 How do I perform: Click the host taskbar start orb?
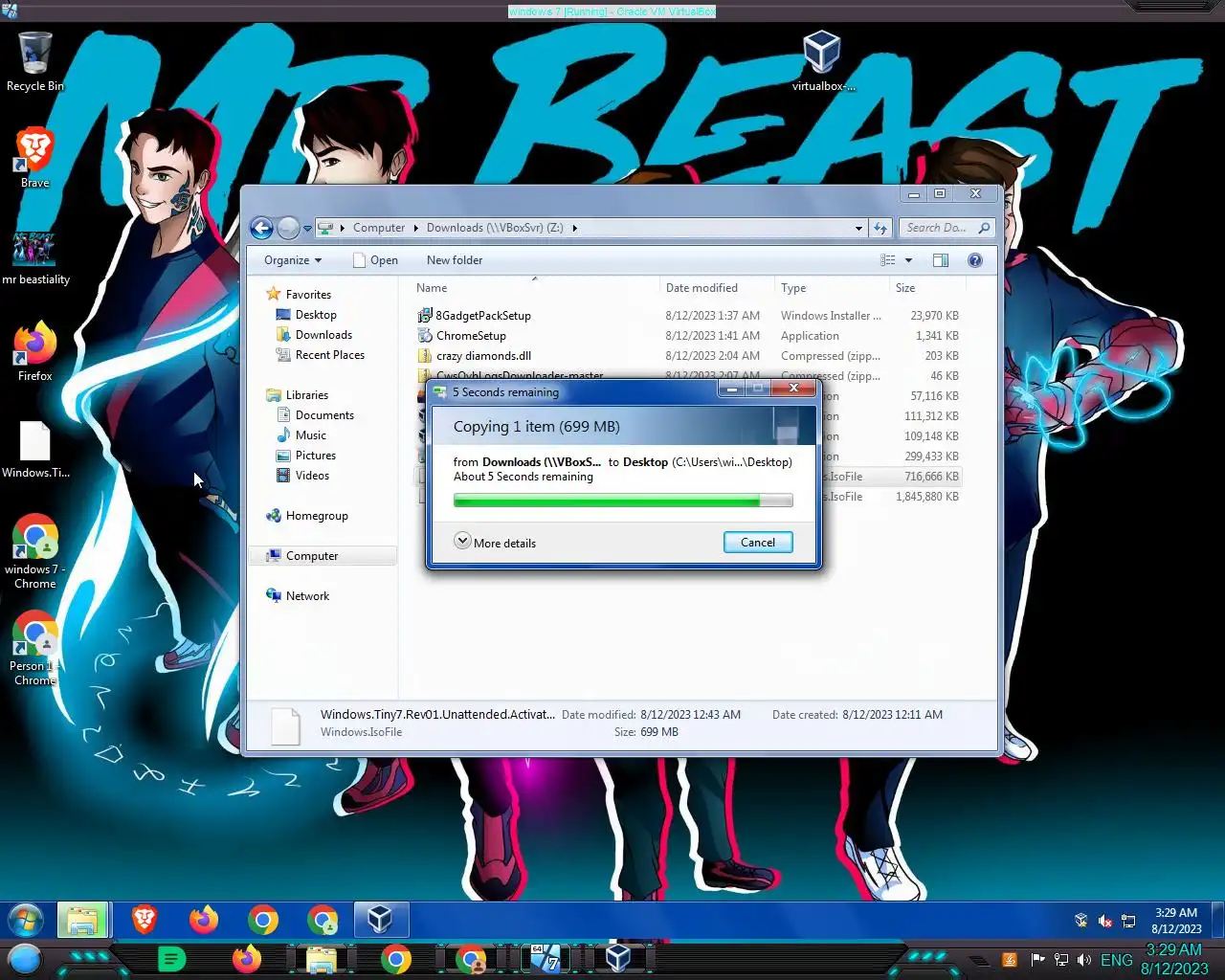pyautogui.click(x=25, y=959)
